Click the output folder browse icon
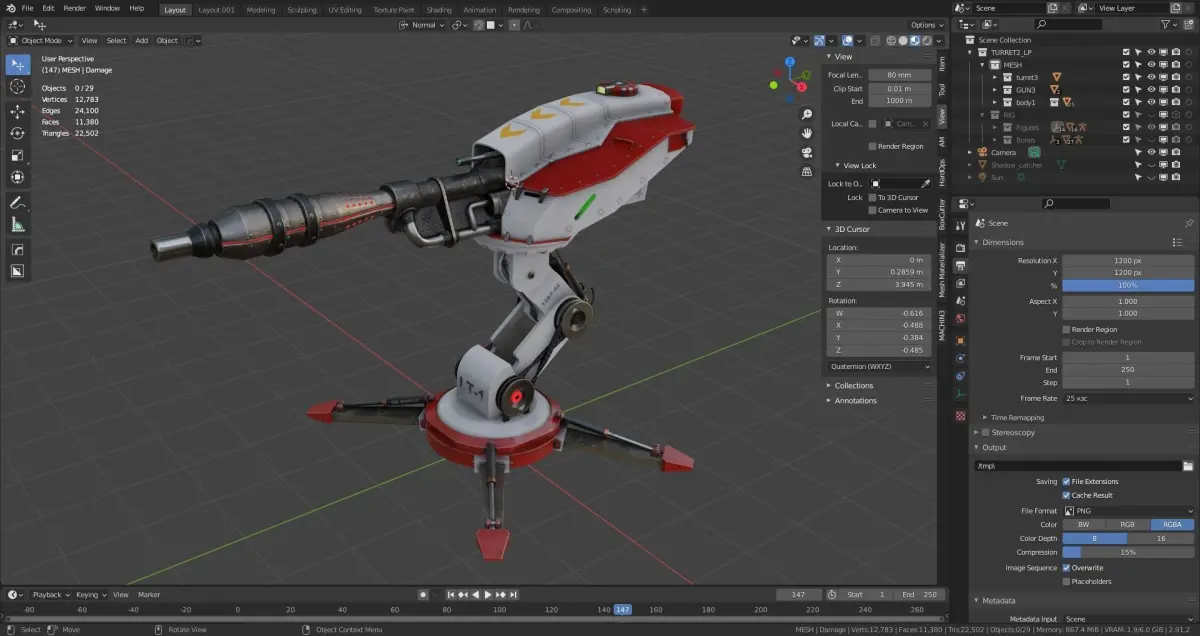The width and height of the screenshot is (1200, 636). (x=1188, y=466)
